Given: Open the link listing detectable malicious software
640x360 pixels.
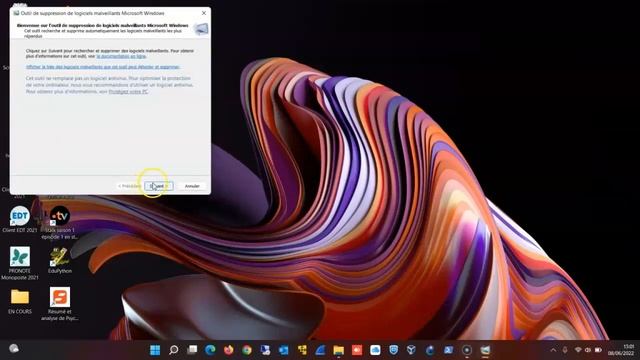Looking at the screenshot, I should pyautogui.click(x=103, y=67).
